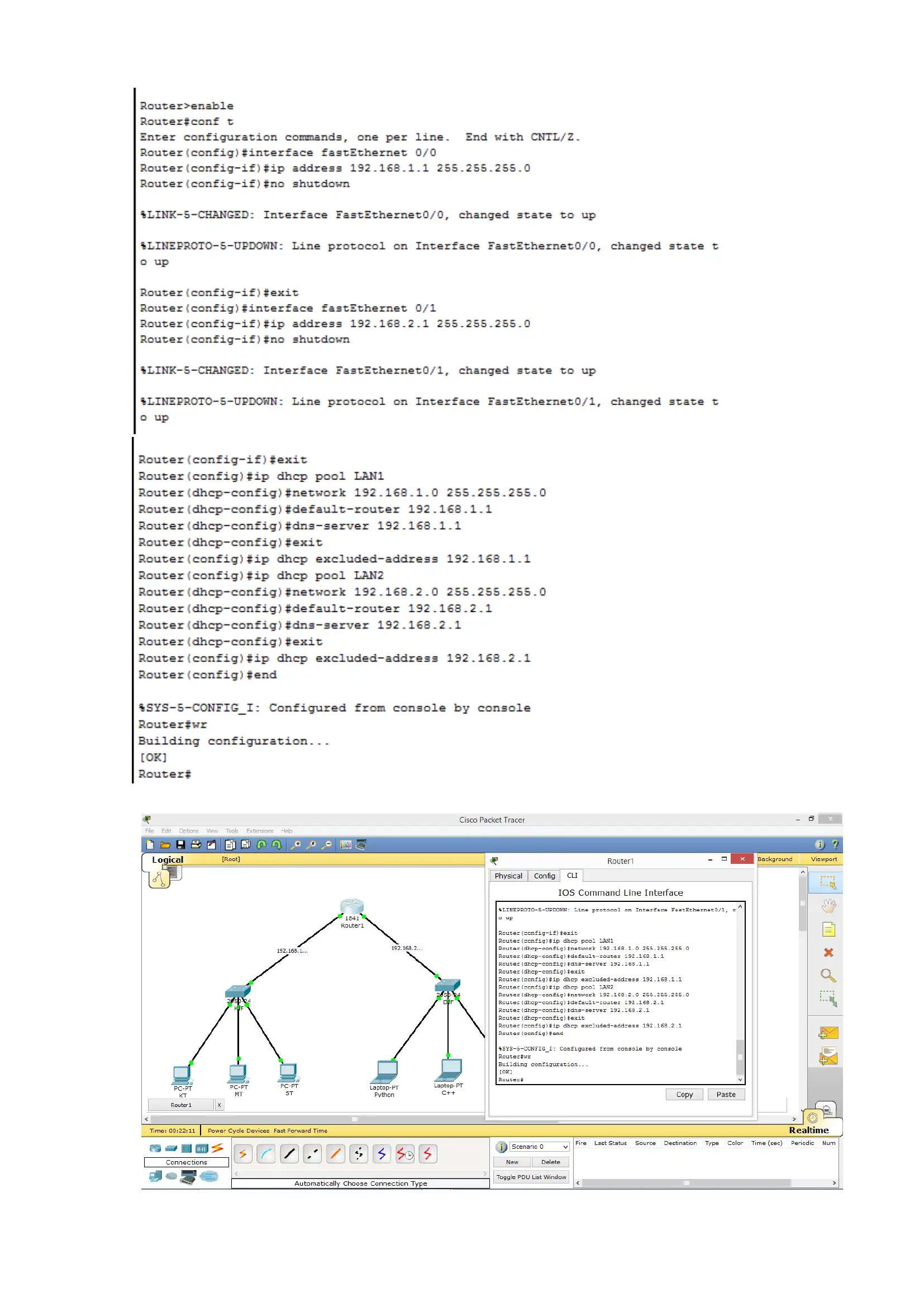Image resolution: width=924 pixels, height=1307 pixels.
Task: Open the Drawing Palette icon
Action: click(x=346, y=845)
